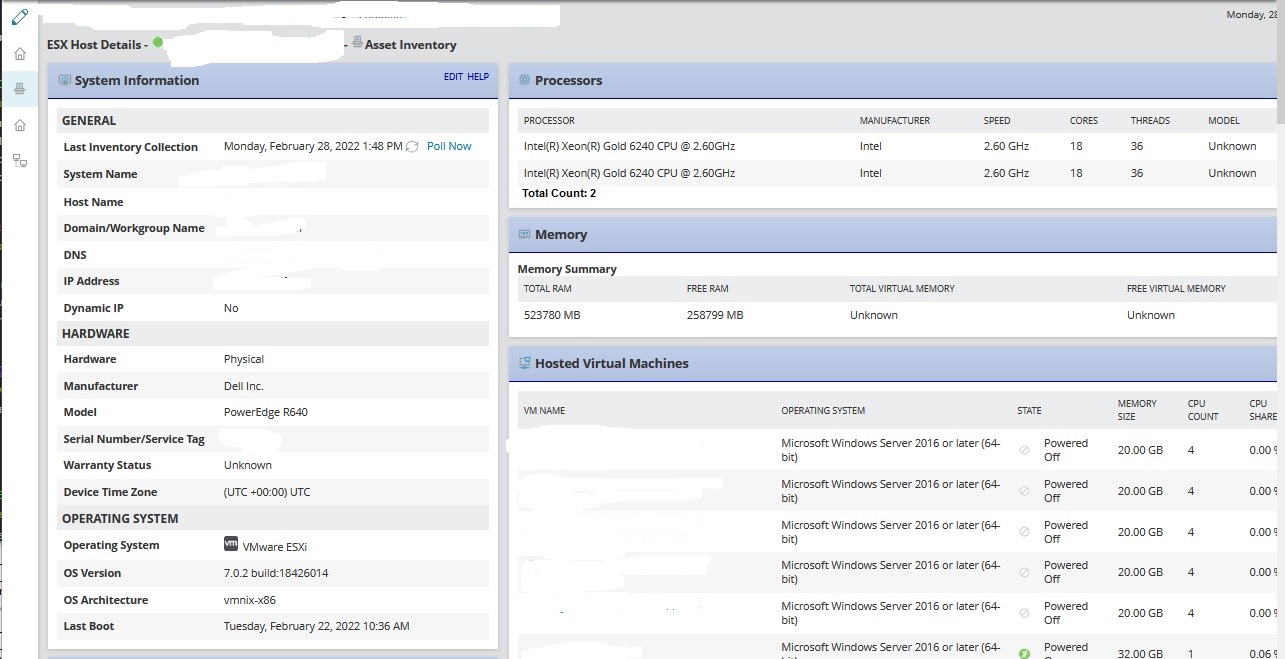Click the Physical hardware value

click(244, 359)
